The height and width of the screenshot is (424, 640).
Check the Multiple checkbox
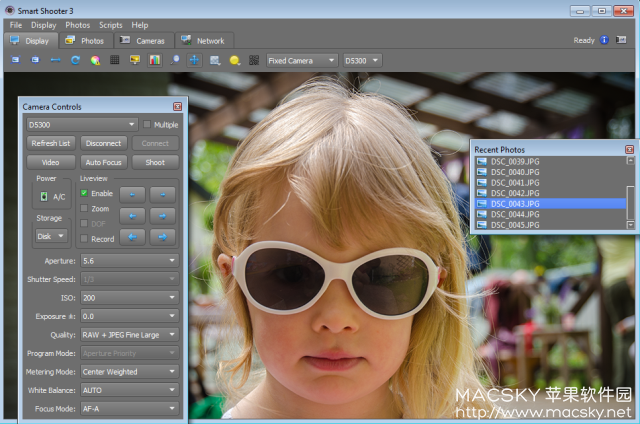[147, 124]
